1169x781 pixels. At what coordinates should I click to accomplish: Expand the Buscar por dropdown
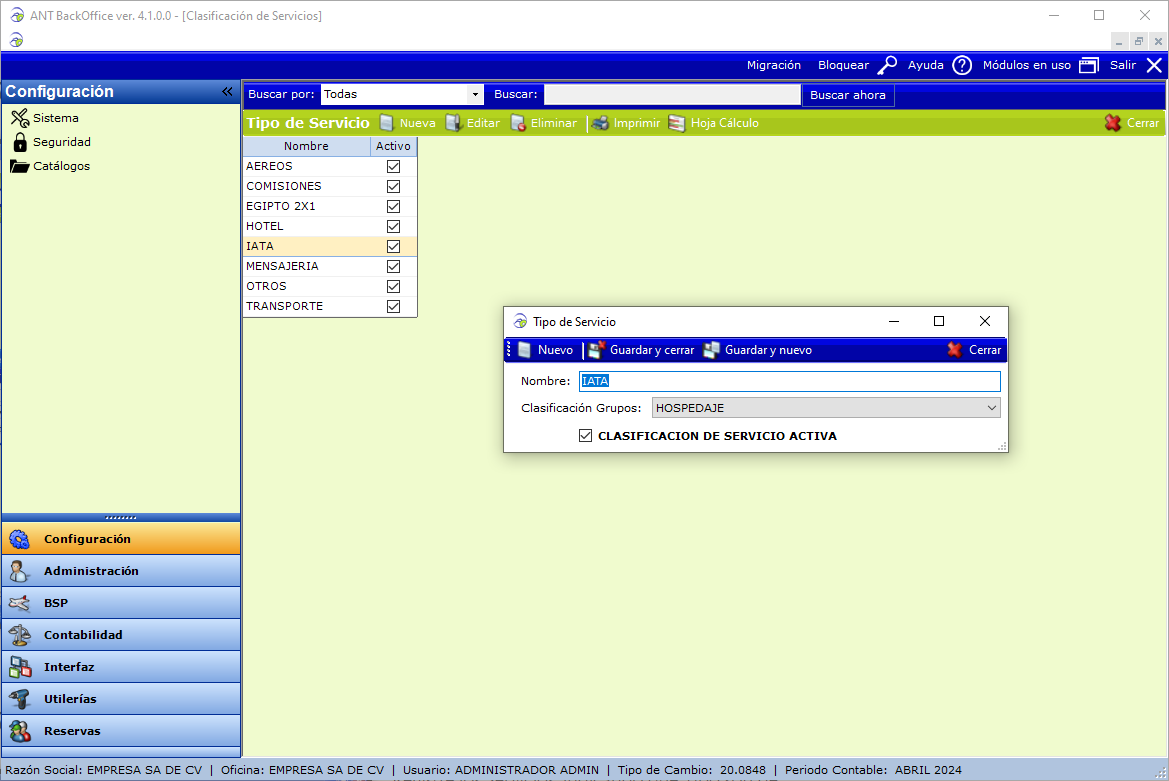click(474, 94)
